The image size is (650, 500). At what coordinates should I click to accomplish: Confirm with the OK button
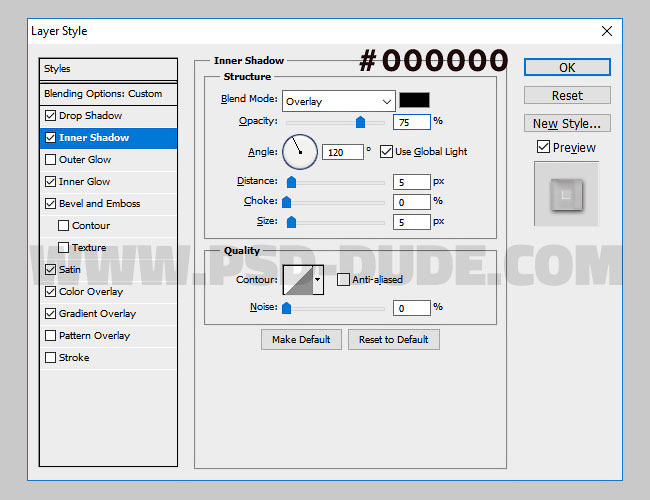pos(567,67)
